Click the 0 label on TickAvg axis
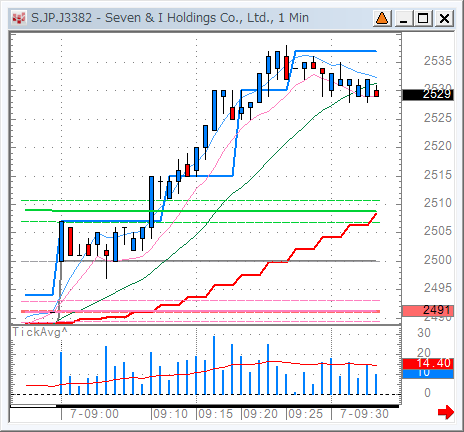Image resolution: width=464 pixels, height=432 pixels. (427, 393)
